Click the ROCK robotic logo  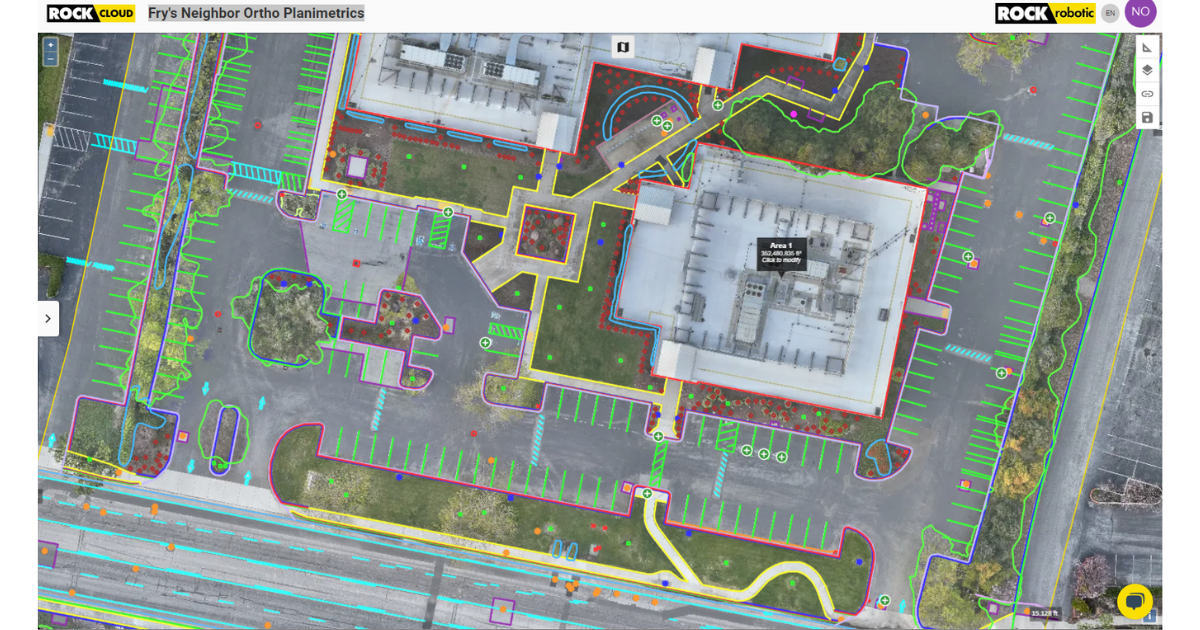[1045, 13]
